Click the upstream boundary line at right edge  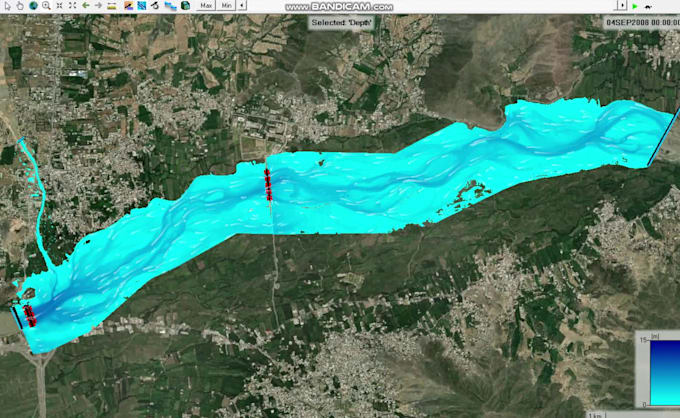coord(664,137)
